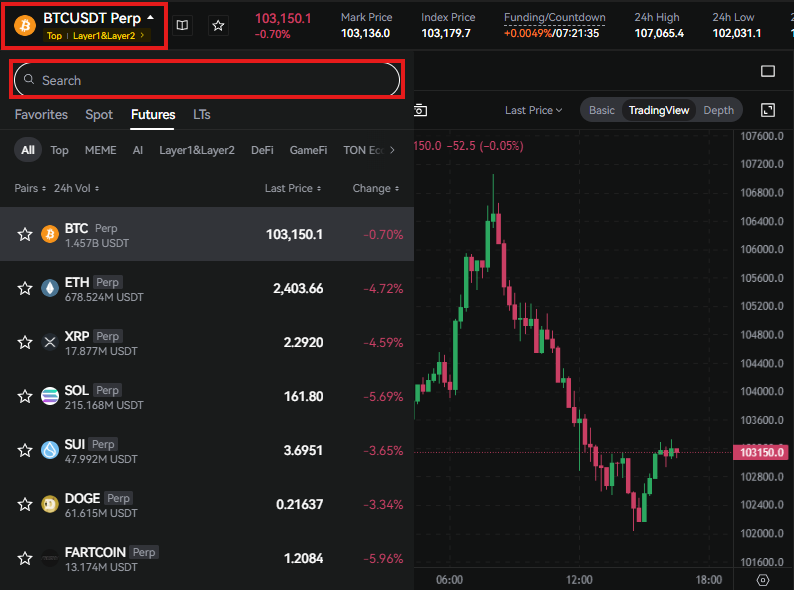Click the 24h High value 107,065.4
The height and width of the screenshot is (590, 794).
659,33
